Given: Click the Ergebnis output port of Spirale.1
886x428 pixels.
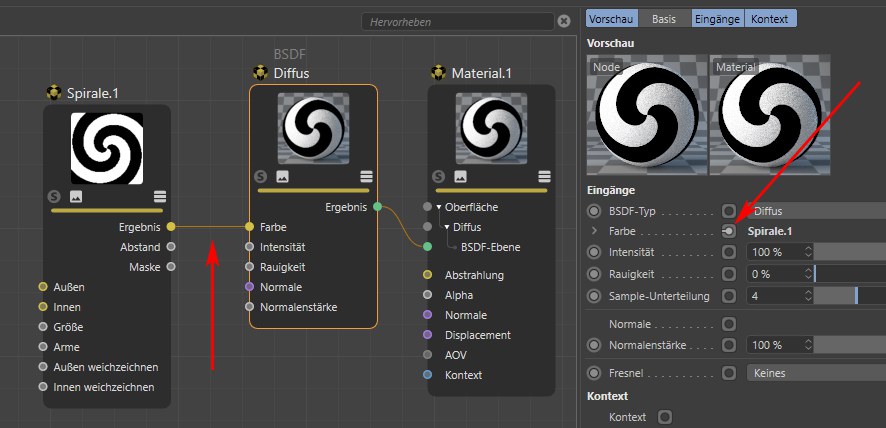Looking at the screenshot, I should (x=171, y=227).
